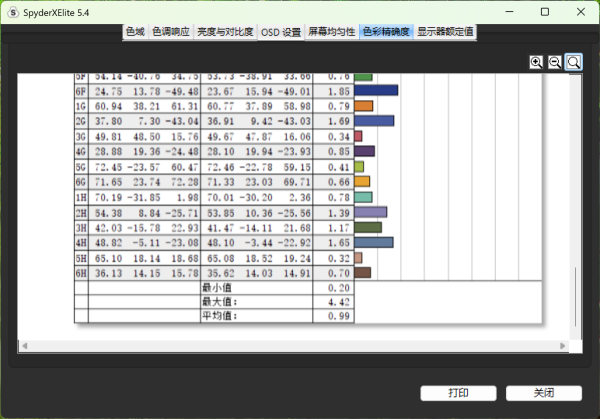
Task: Click the 最大值 label
Action: 220,302
